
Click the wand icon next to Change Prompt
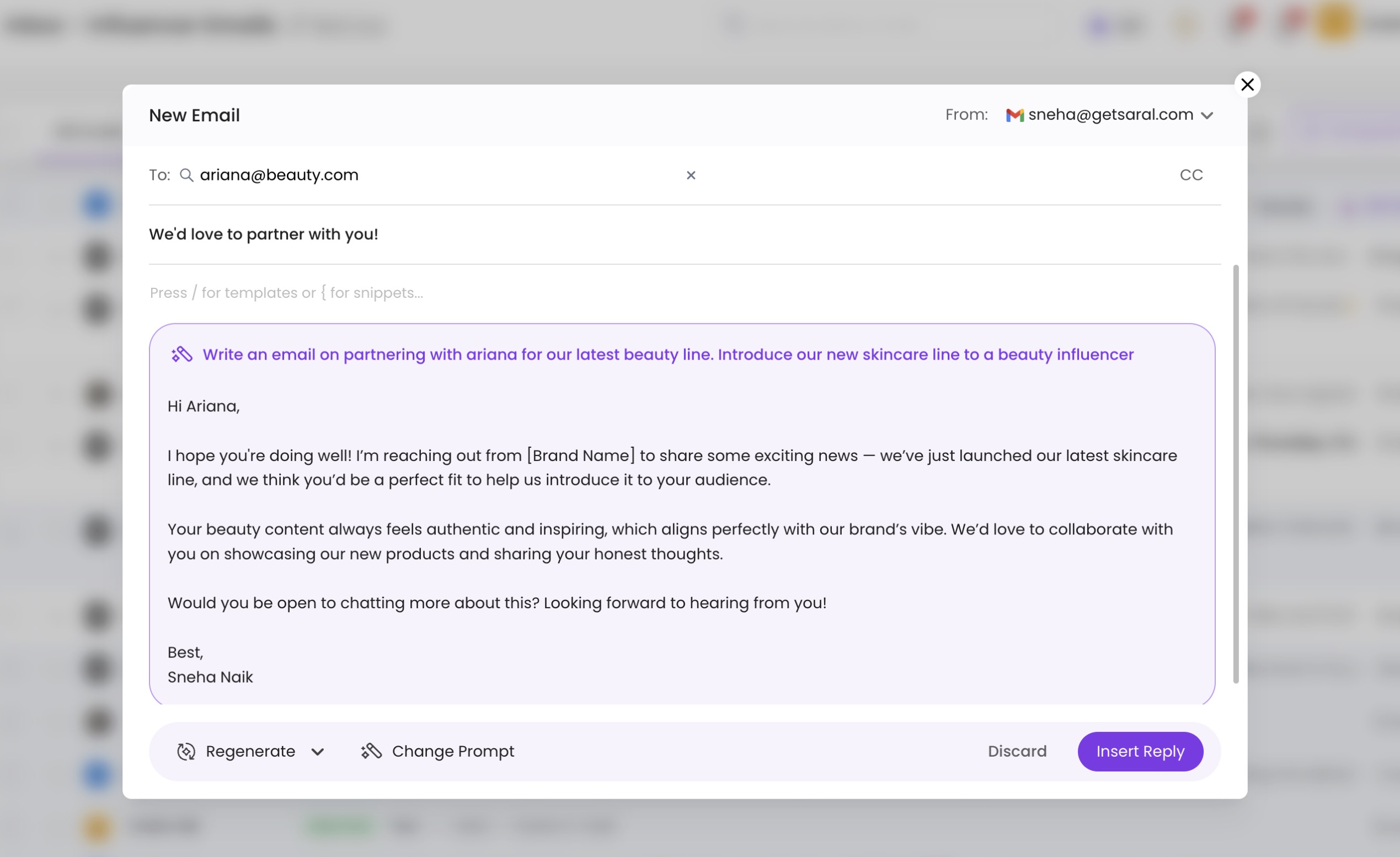371,751
